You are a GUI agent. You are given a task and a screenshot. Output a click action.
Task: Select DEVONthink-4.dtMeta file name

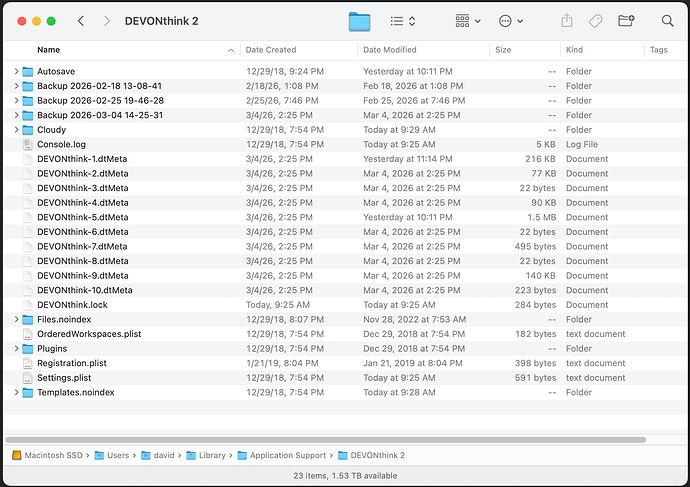pos(83,202)
